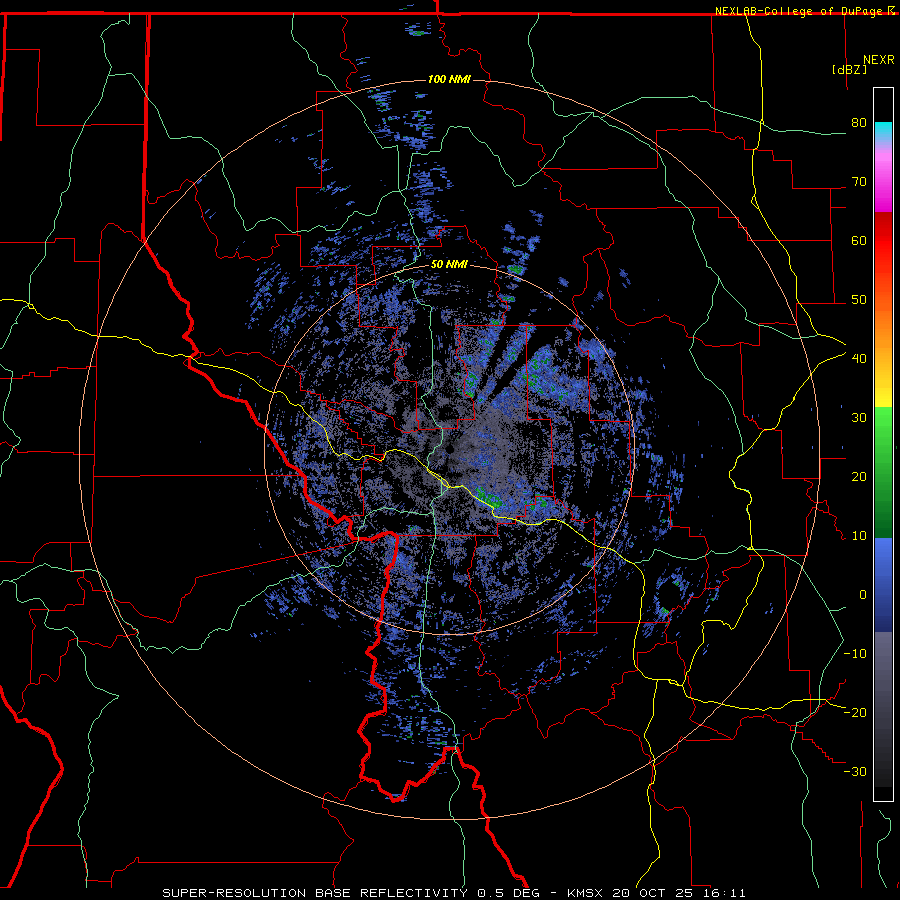Click the SUPER-RESOLUTION BASE REFLECTIVITY caption text
The image size is (900, 900).
[x=315, y=893]
